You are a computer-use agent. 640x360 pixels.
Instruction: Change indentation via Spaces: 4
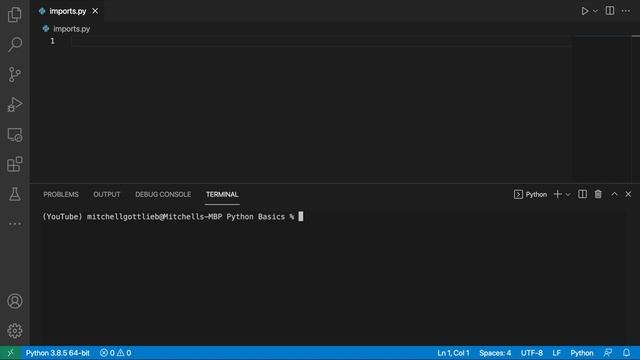tap(495, 353)
